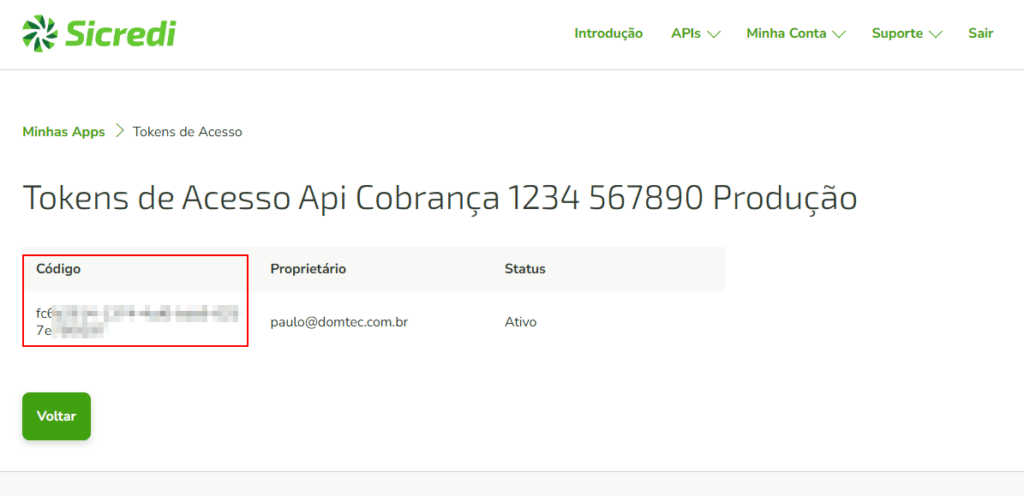Click the owner email paulo@domtec.com.br
The height and width of the screenshot is (496, 1024).
pos(338,322)
